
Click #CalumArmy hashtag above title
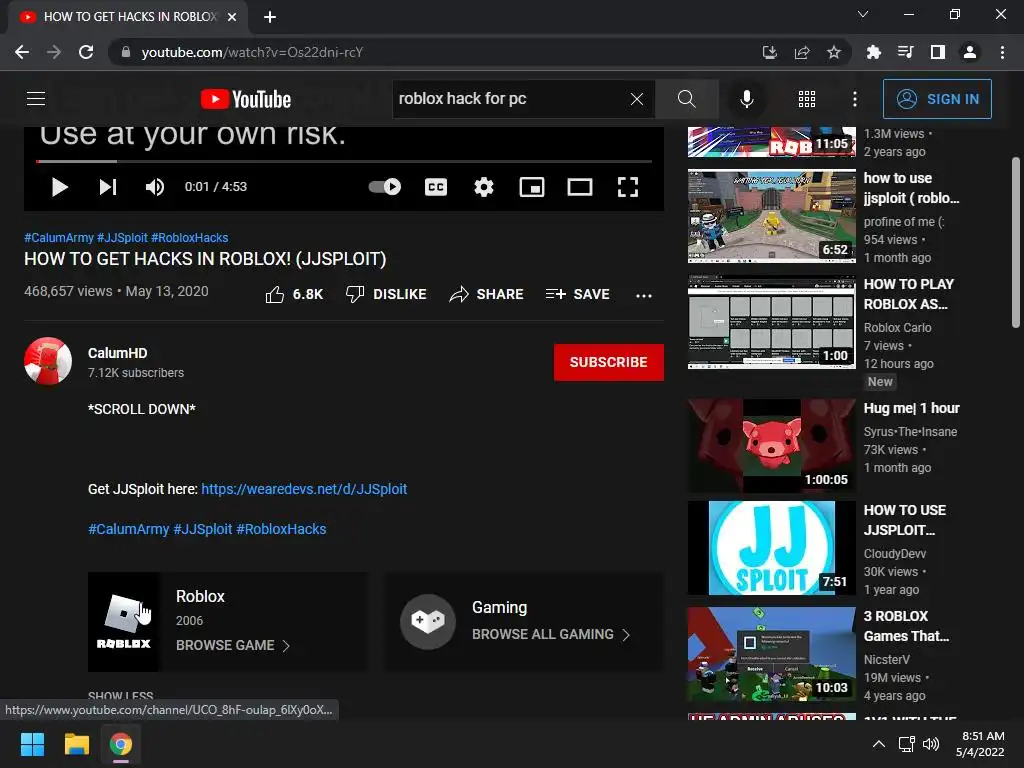click(59, 238)
